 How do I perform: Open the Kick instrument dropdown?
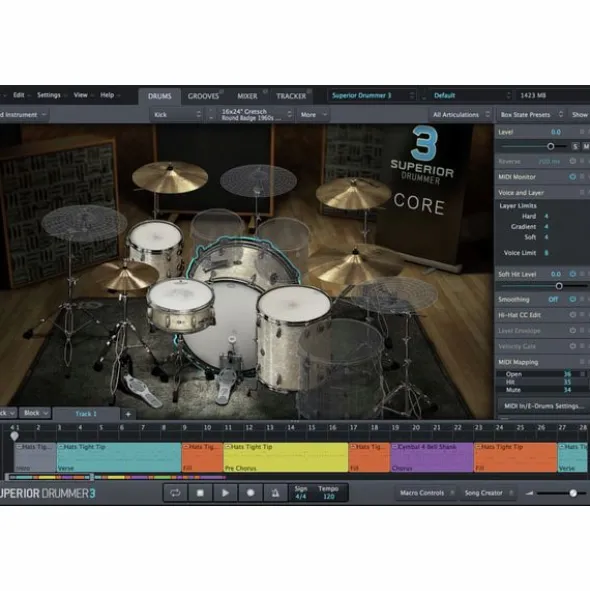(177, 115)
